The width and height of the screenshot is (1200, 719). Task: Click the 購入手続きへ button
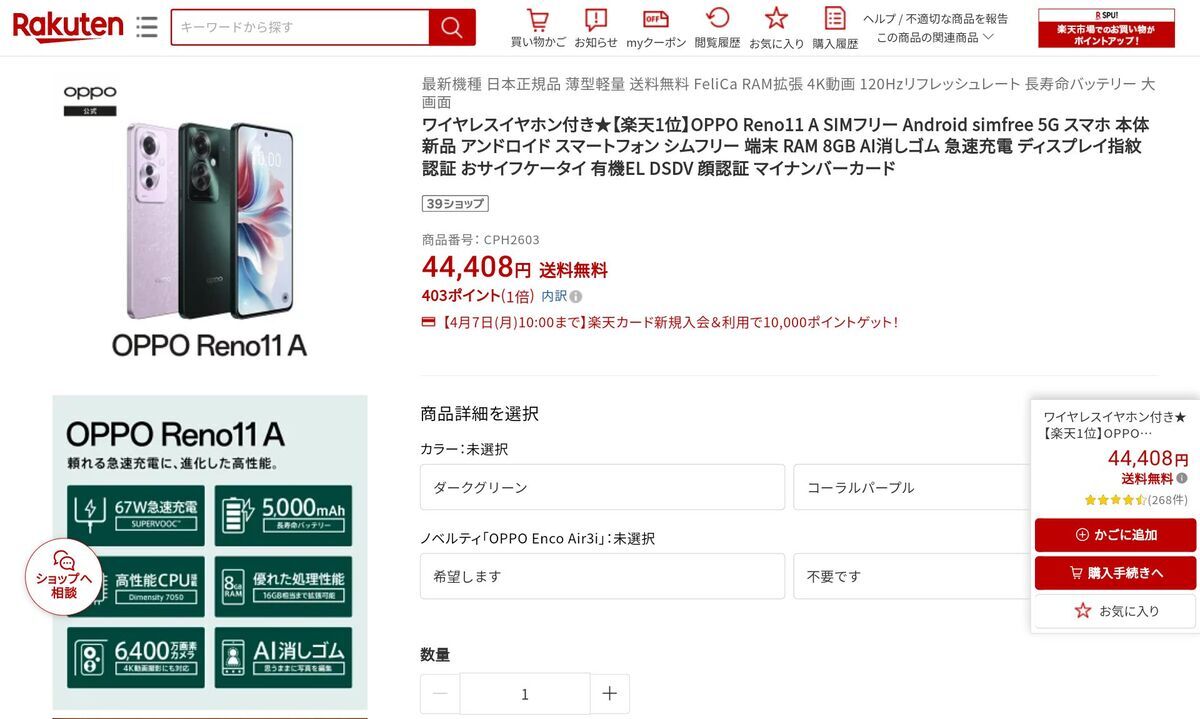point(1115,573)
